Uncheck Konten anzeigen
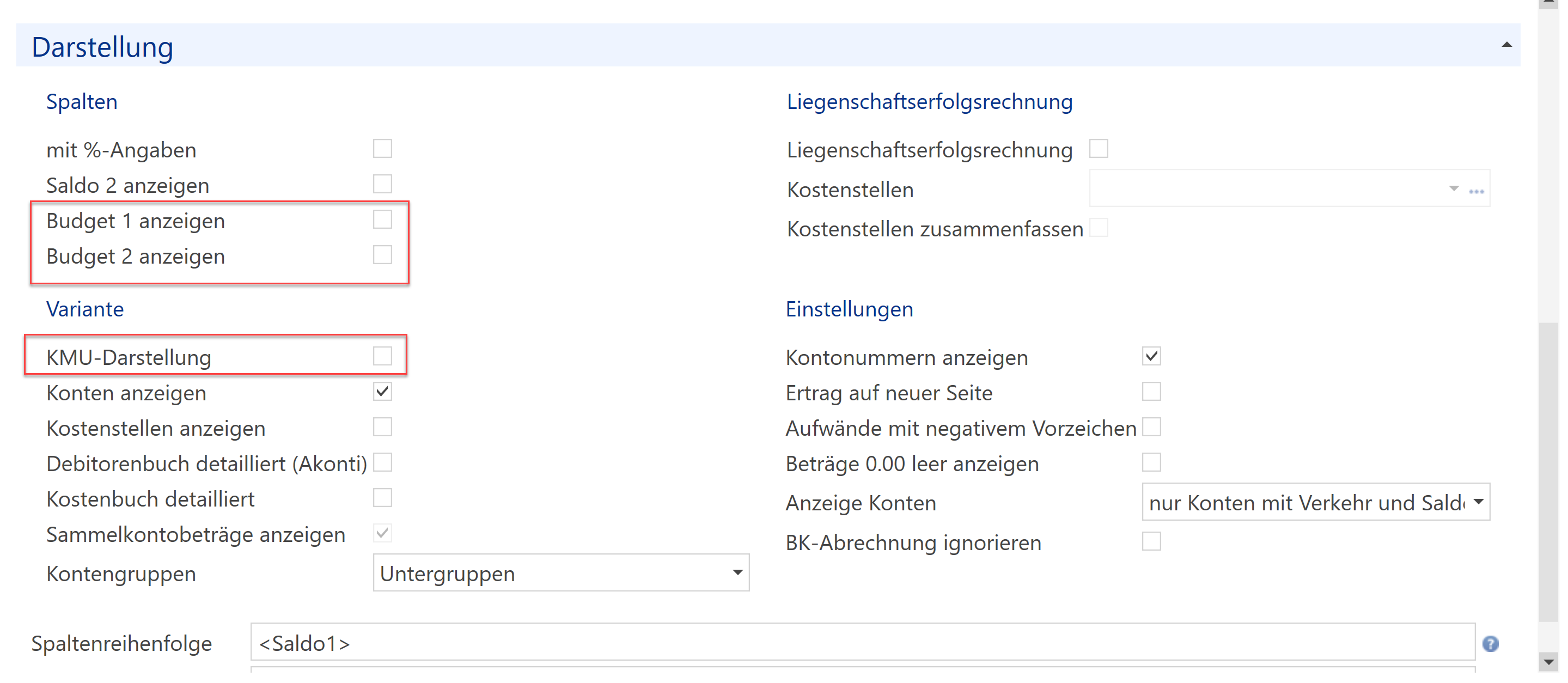 (x=382, y=392)
